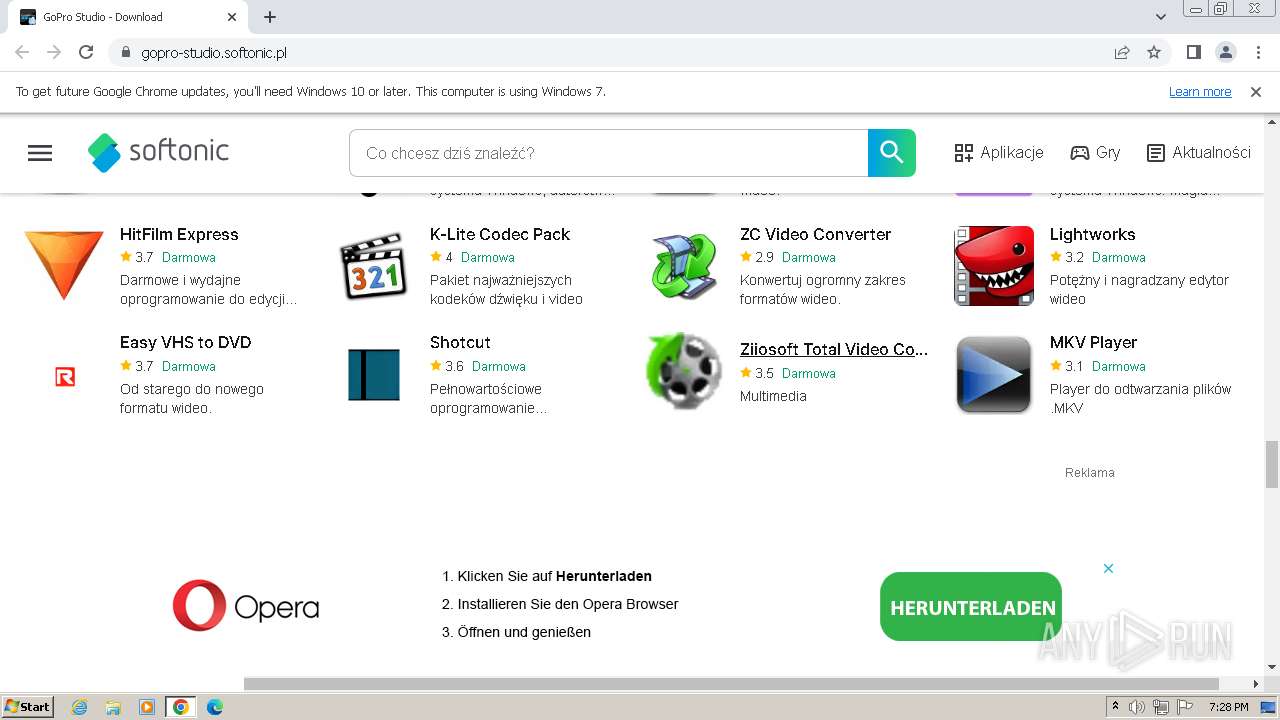Click the 7:28 PM taskbar clock
1280x720 pixels.
click(1228, 707)
